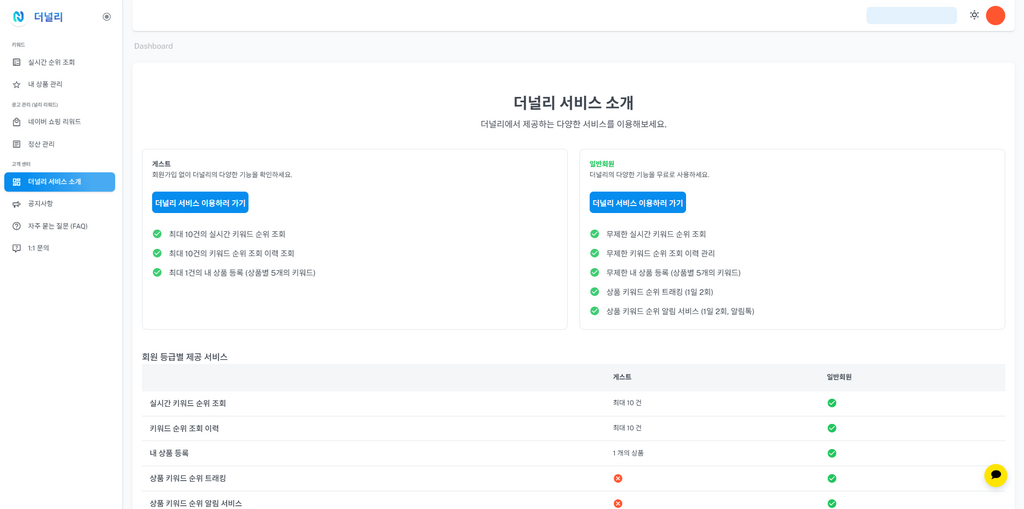Open 공지사항 menu
Viewport: 1024px width, 509px height.
click(x=59, y=204)
